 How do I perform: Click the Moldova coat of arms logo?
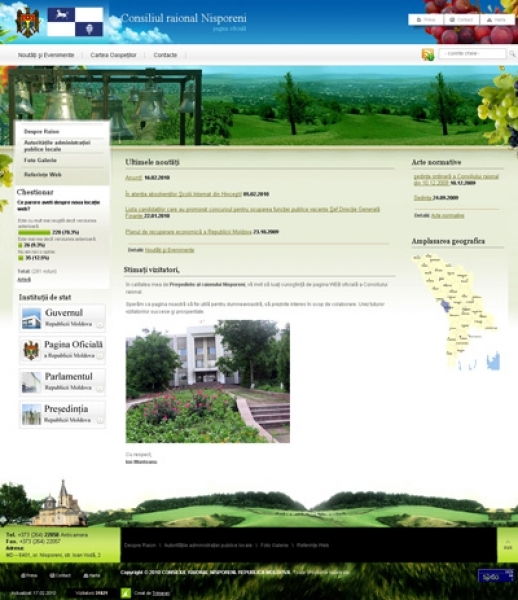(28, 22)
